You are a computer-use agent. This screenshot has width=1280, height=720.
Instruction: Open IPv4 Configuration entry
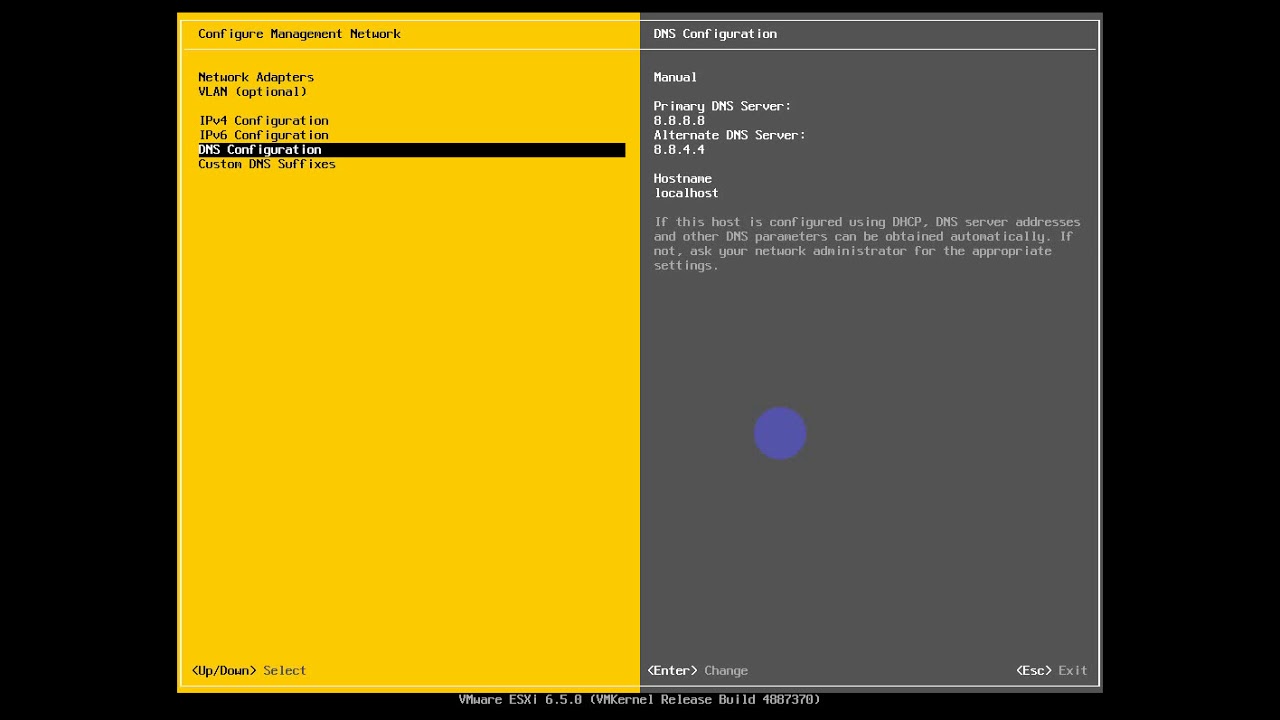(x=264, y=121)
